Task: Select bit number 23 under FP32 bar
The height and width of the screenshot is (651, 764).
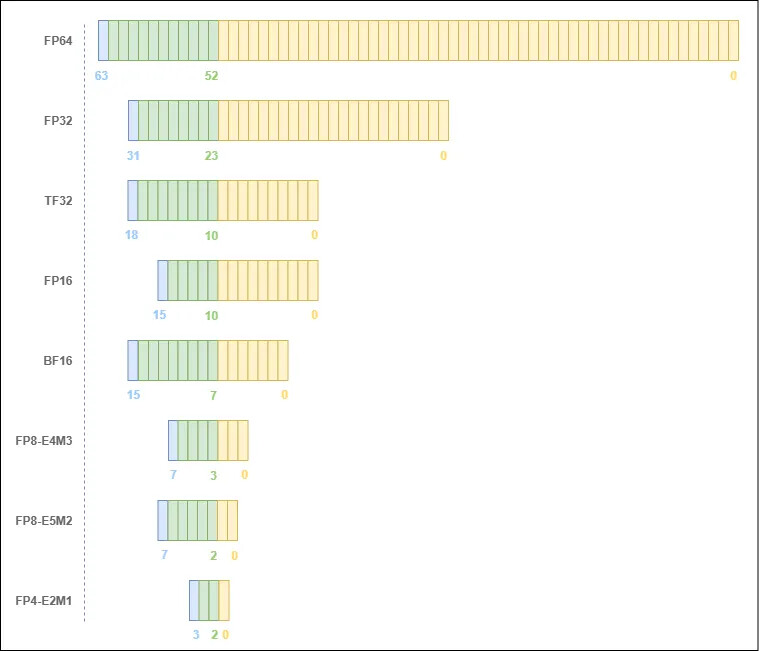Action: [211, 155]
